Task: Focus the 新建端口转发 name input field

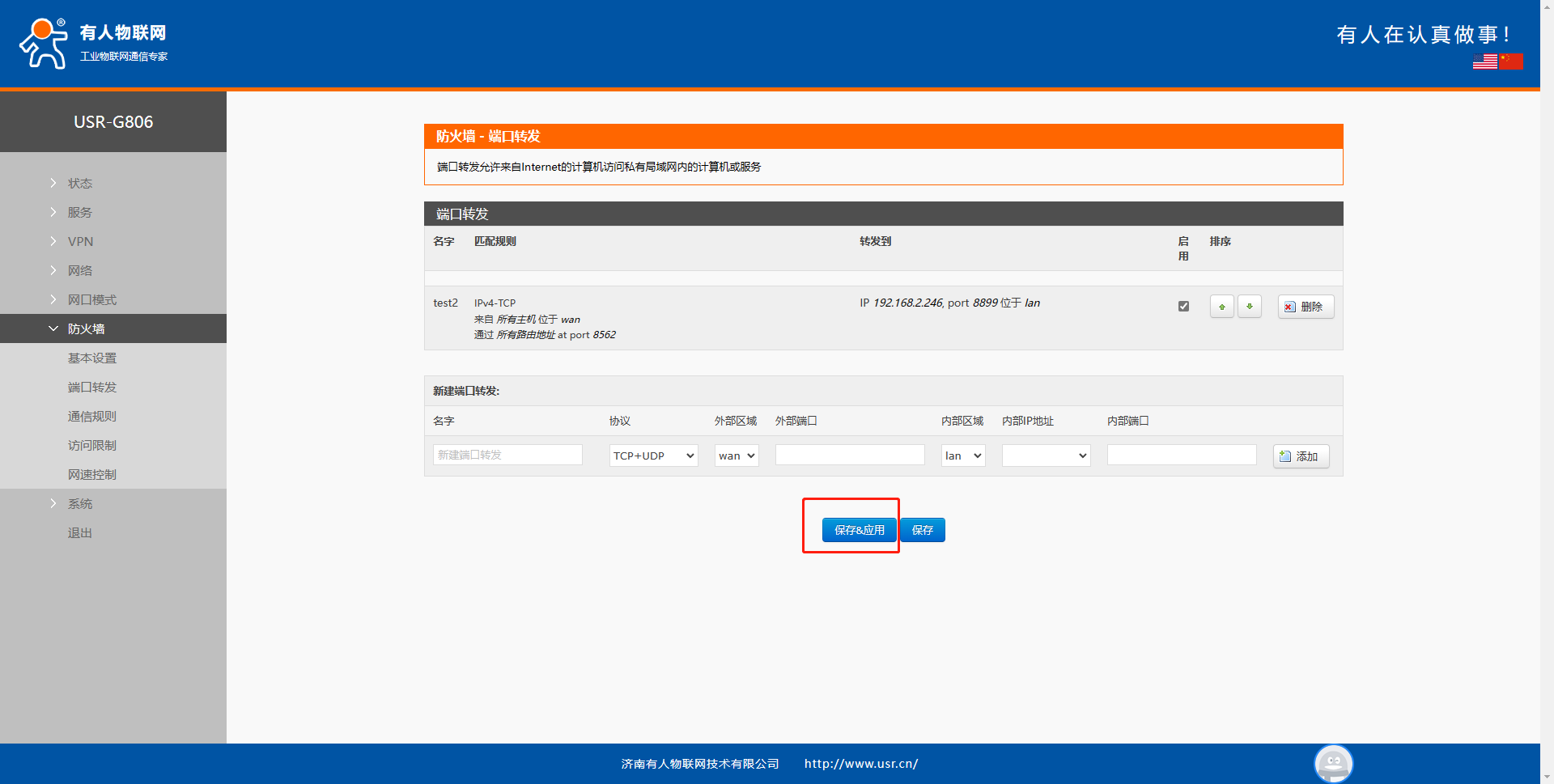Action: click(507, 455)
